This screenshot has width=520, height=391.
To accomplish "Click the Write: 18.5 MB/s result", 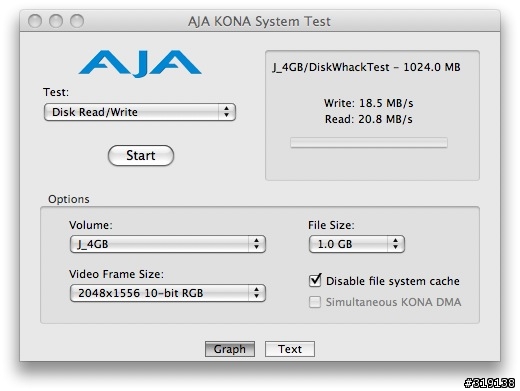I will (369, 103).
